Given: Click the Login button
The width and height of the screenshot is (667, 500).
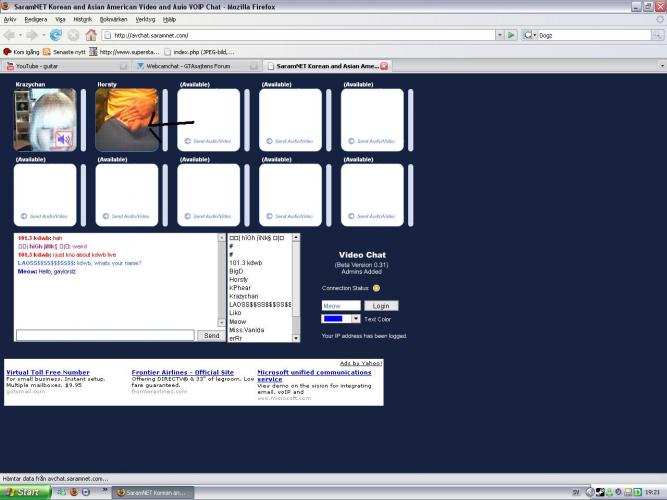Looking at the screenshot, I should click(380, 306).
